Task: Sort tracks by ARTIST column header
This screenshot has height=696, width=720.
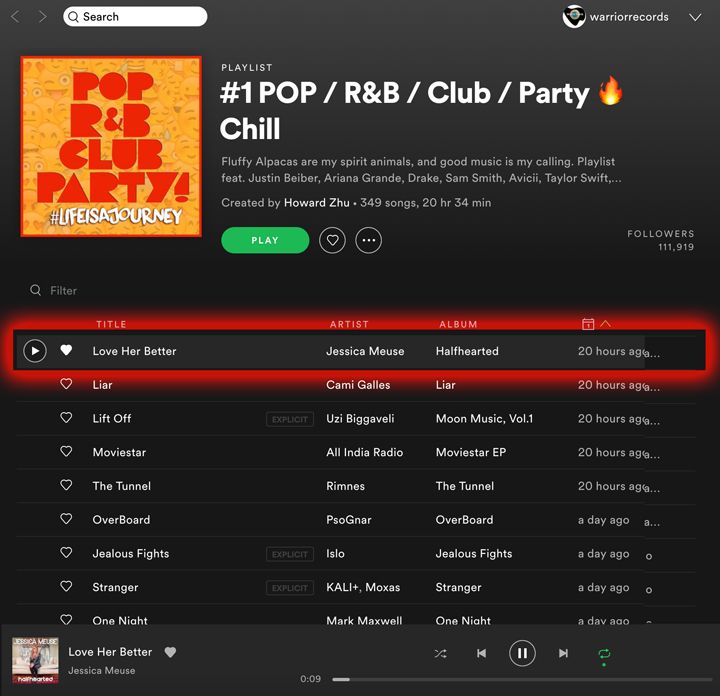Action: coord(349,324)
